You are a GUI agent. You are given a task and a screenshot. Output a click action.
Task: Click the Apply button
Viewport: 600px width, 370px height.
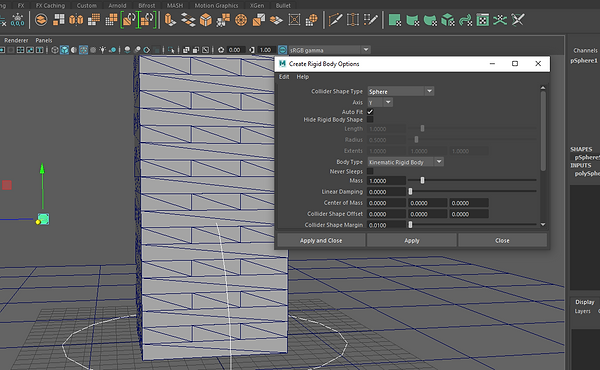(x=412, y=240)
